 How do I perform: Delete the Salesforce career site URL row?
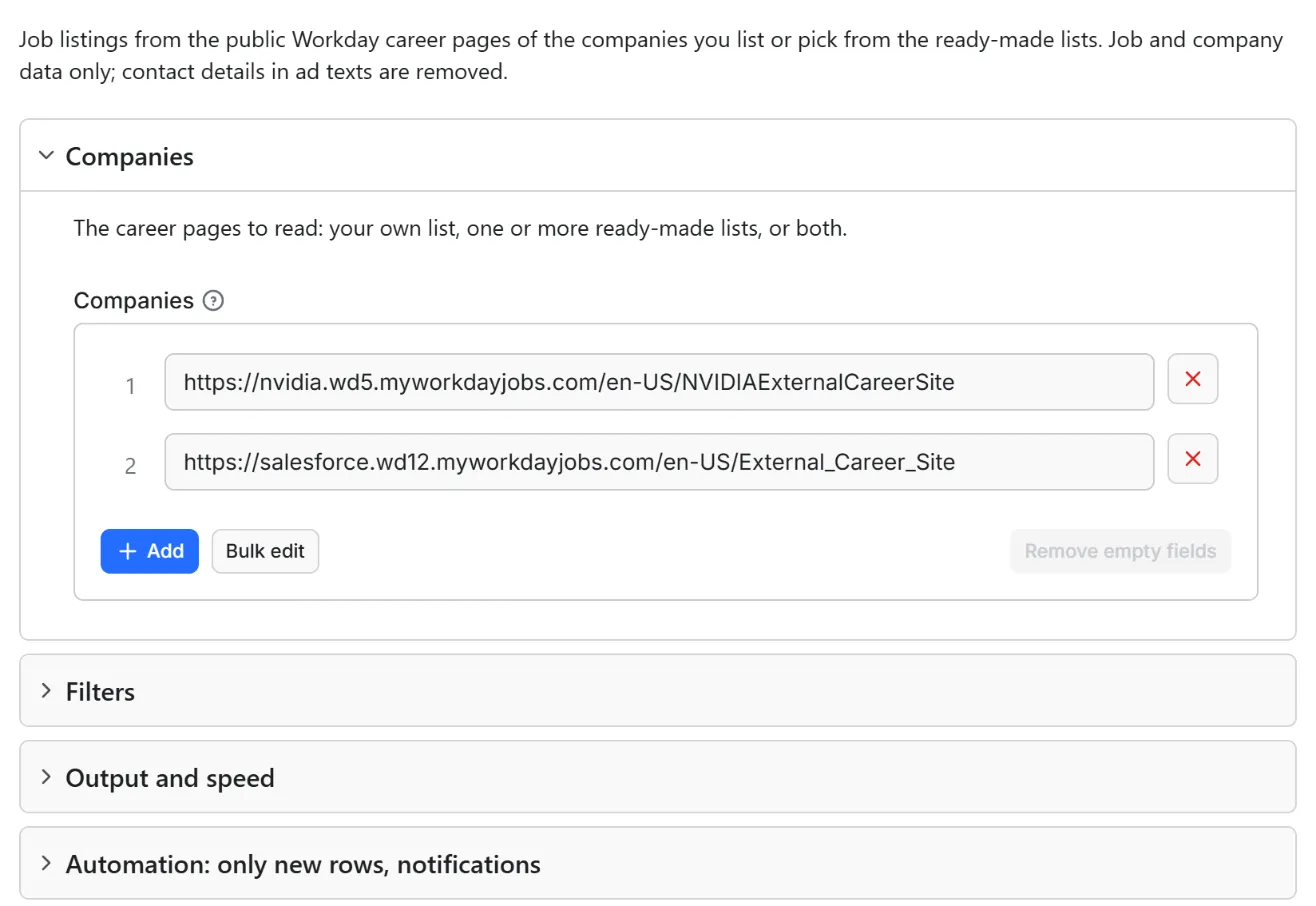coord(1192,459)
